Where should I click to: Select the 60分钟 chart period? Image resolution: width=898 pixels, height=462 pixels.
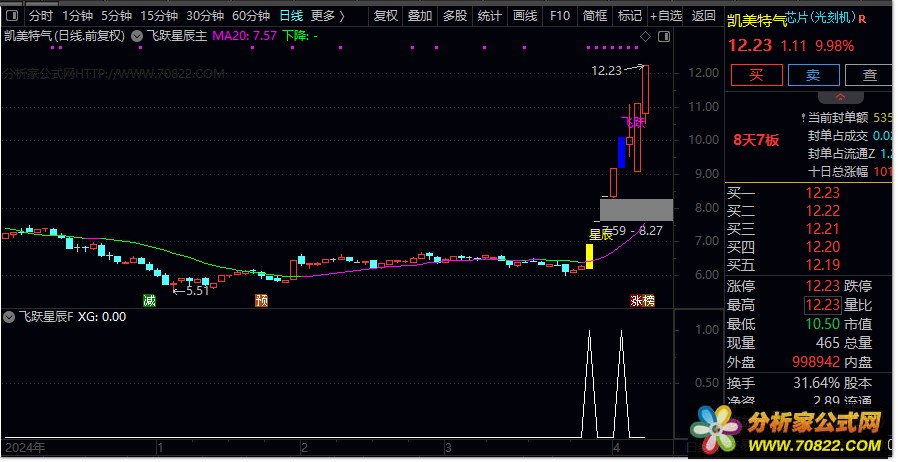click(251, 15)
